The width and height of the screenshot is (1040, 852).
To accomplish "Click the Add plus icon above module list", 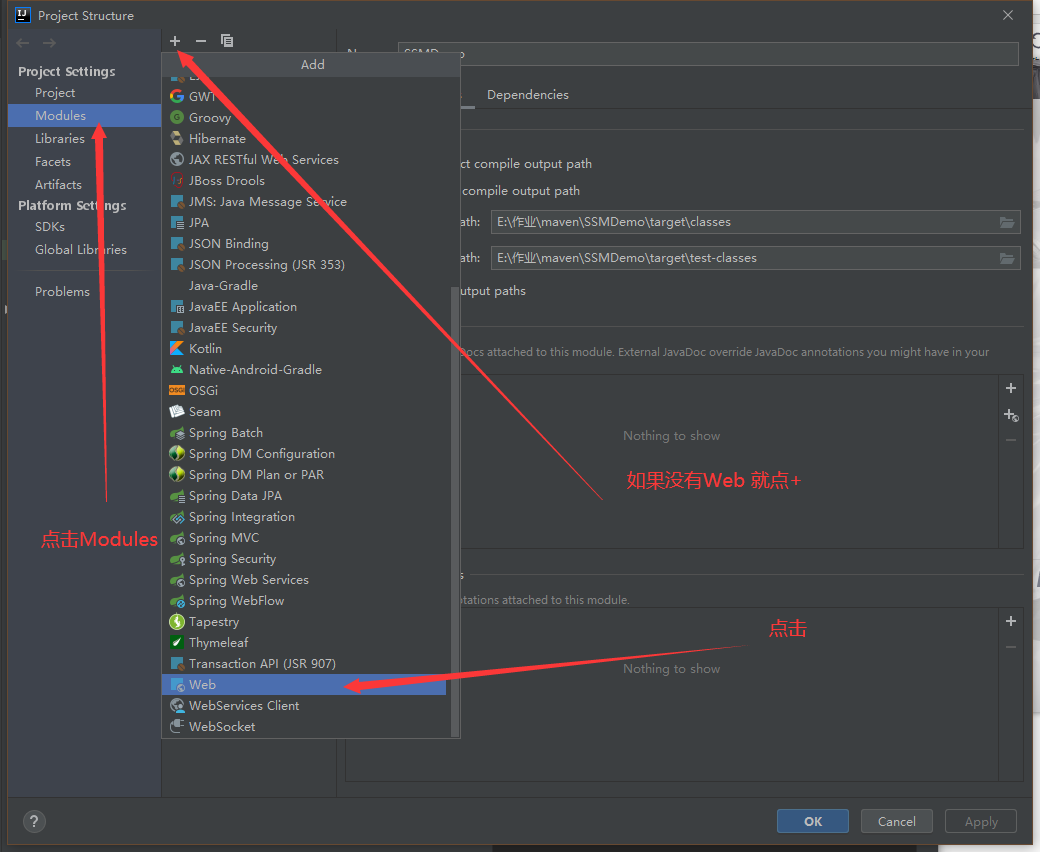I will tap(175, 41).
